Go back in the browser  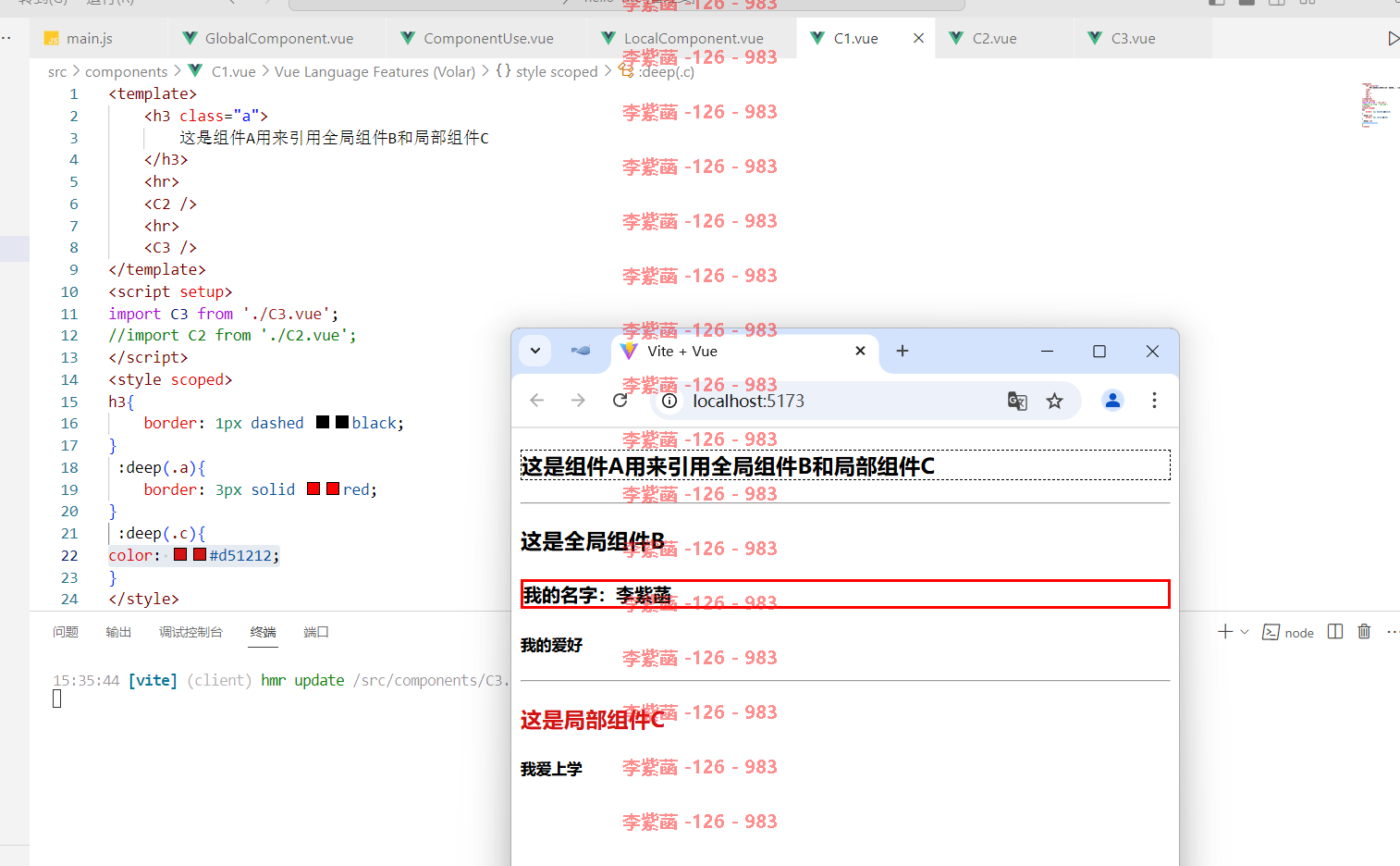537,401
